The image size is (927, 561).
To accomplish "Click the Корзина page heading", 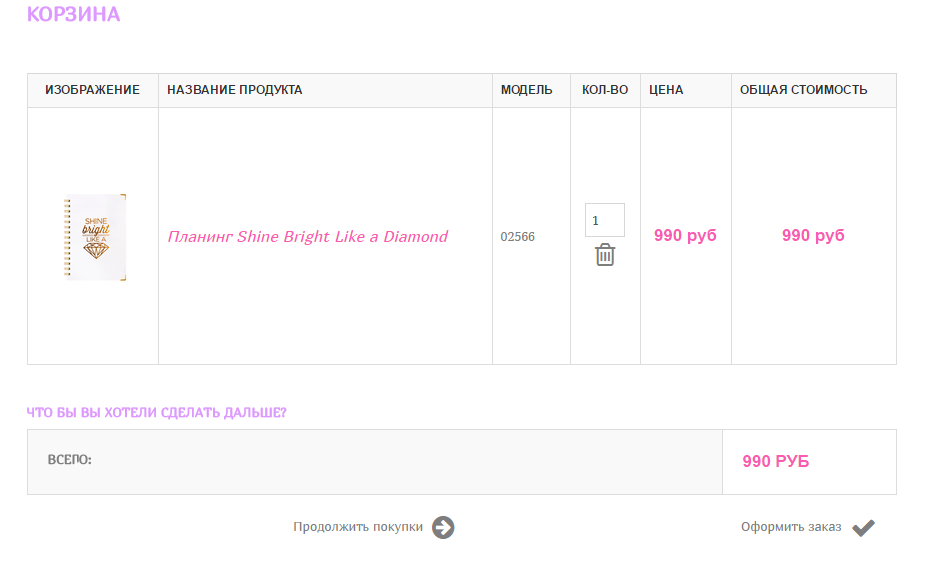I will click(x=73, y=14).
